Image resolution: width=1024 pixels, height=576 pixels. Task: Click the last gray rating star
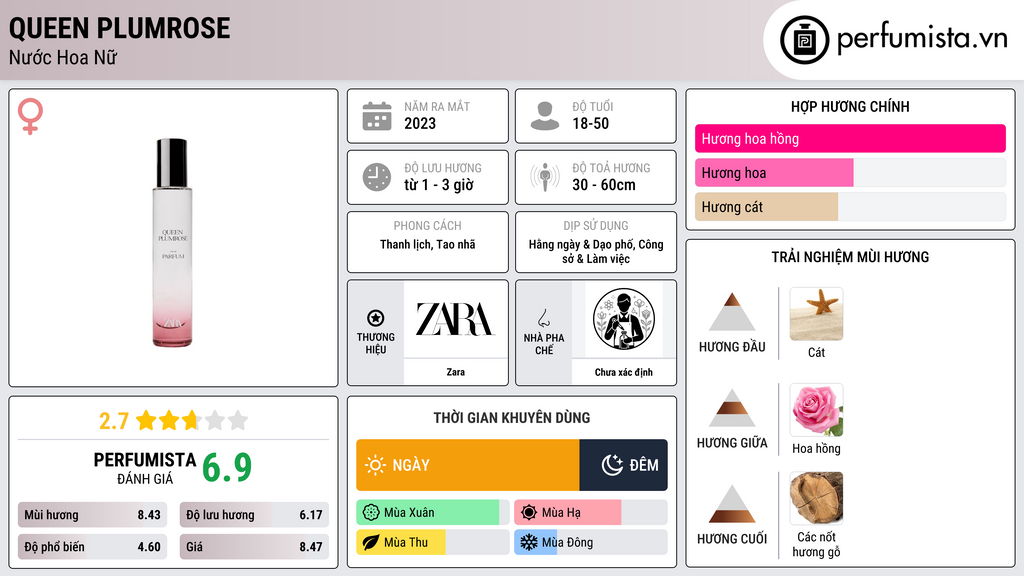pyautogui.click(x=238, y=420)
